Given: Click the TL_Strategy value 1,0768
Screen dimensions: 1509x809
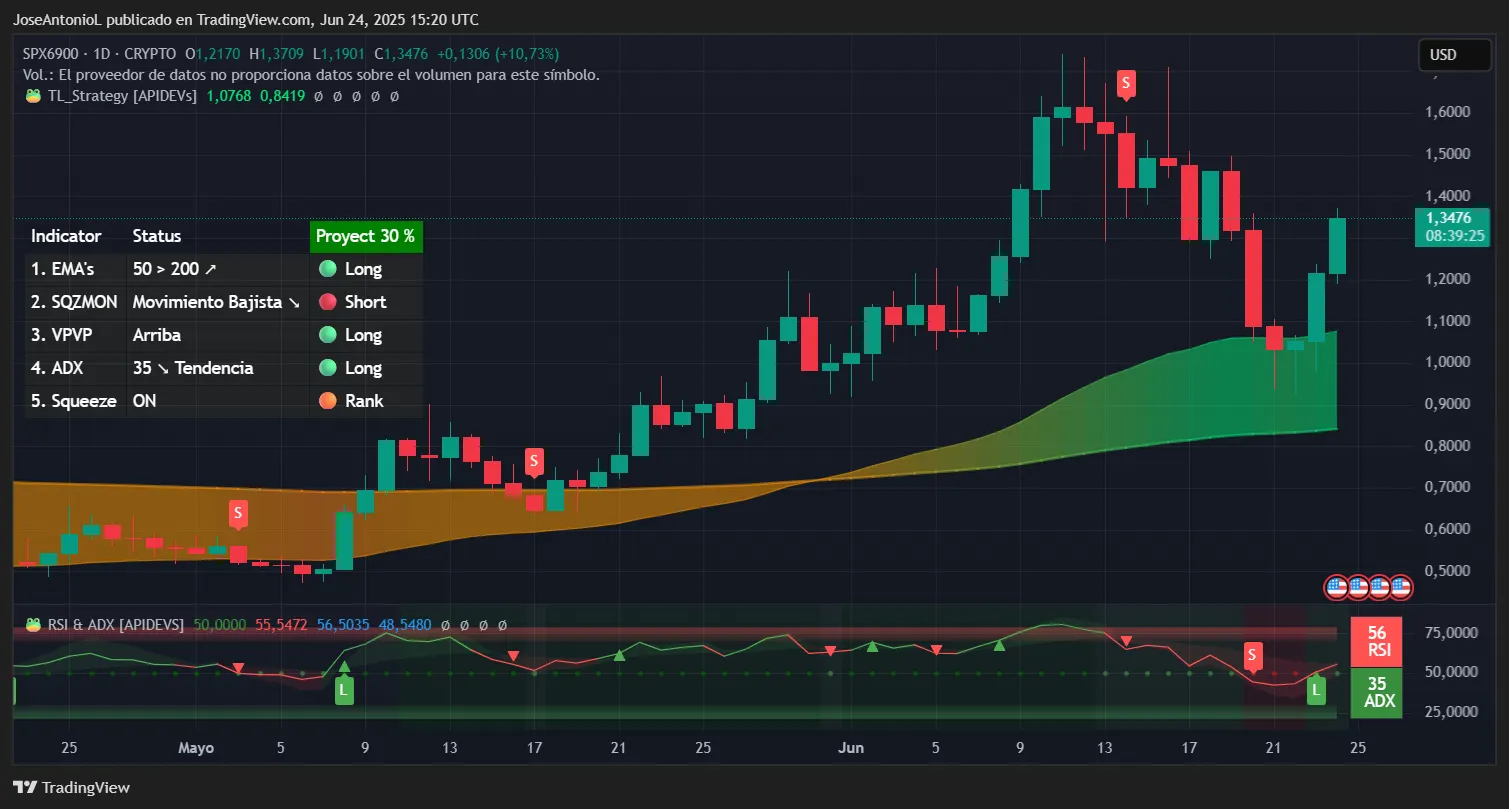Looking at the screenshot, I should pos(229,96).
